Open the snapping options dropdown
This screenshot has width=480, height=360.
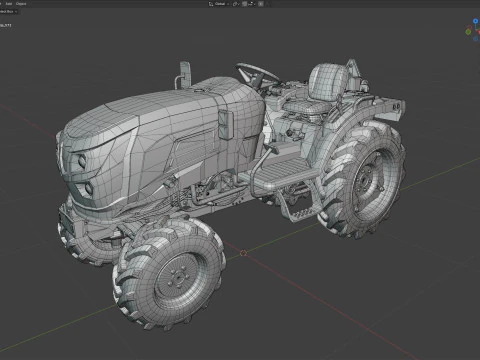tap(252, 4)
